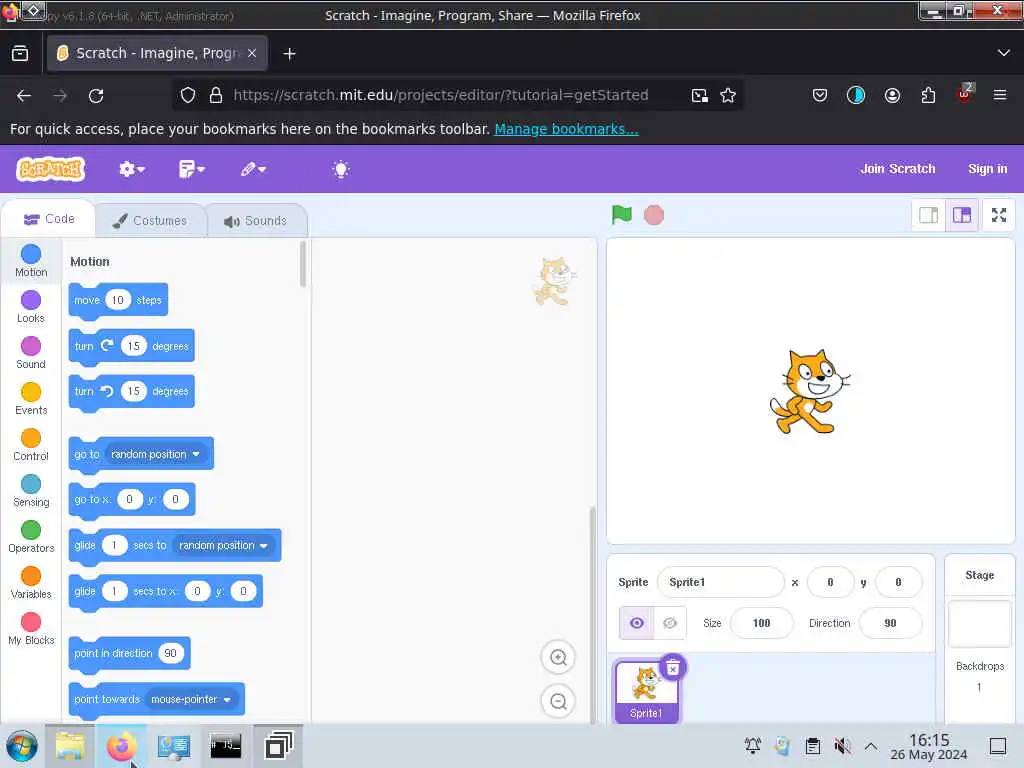Open Firefox hamburger application menu
Viewport: 1024px width, 768px height.
999,95
